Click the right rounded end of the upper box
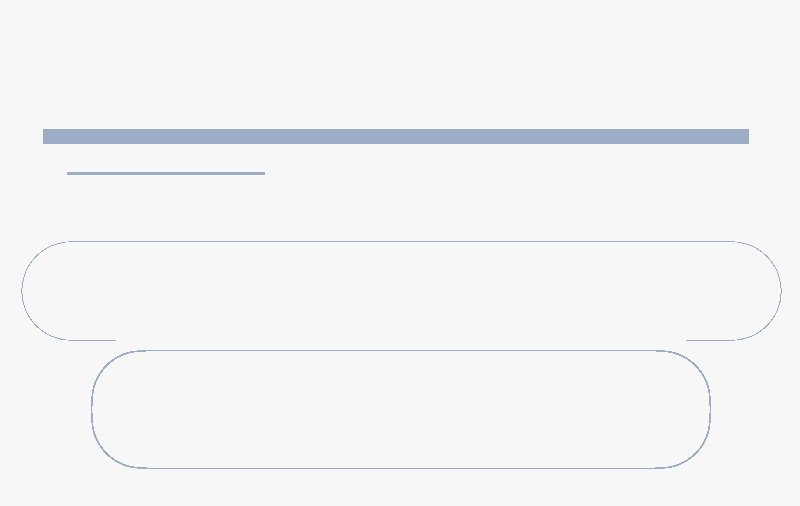The height and width of the screenshot is (506, 800). coord(780,290)
